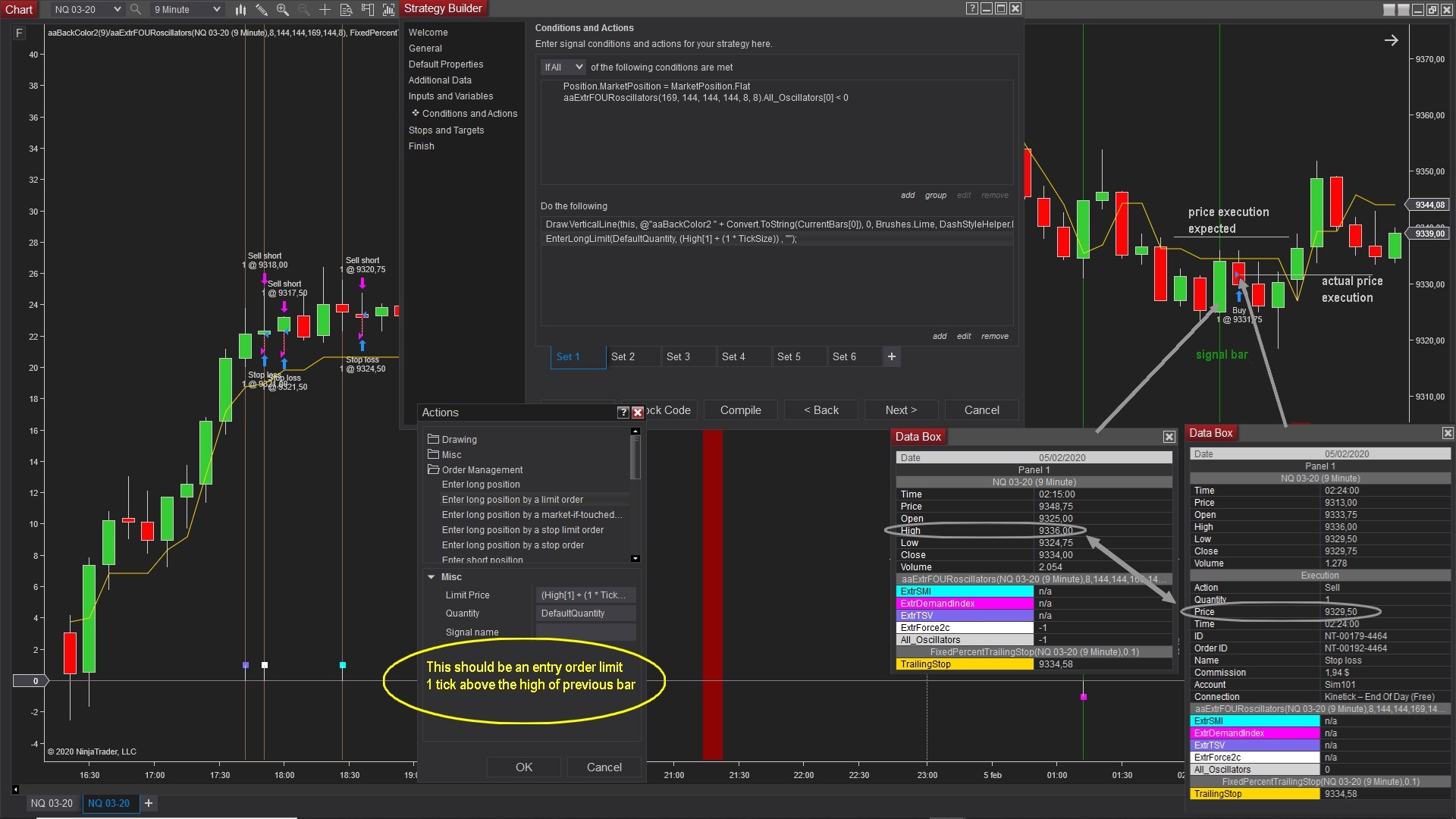Image resolution: width=1456 pixels, height=819 pixels.
Task: Open the If All condition dropdown
Action: point(563,67)
